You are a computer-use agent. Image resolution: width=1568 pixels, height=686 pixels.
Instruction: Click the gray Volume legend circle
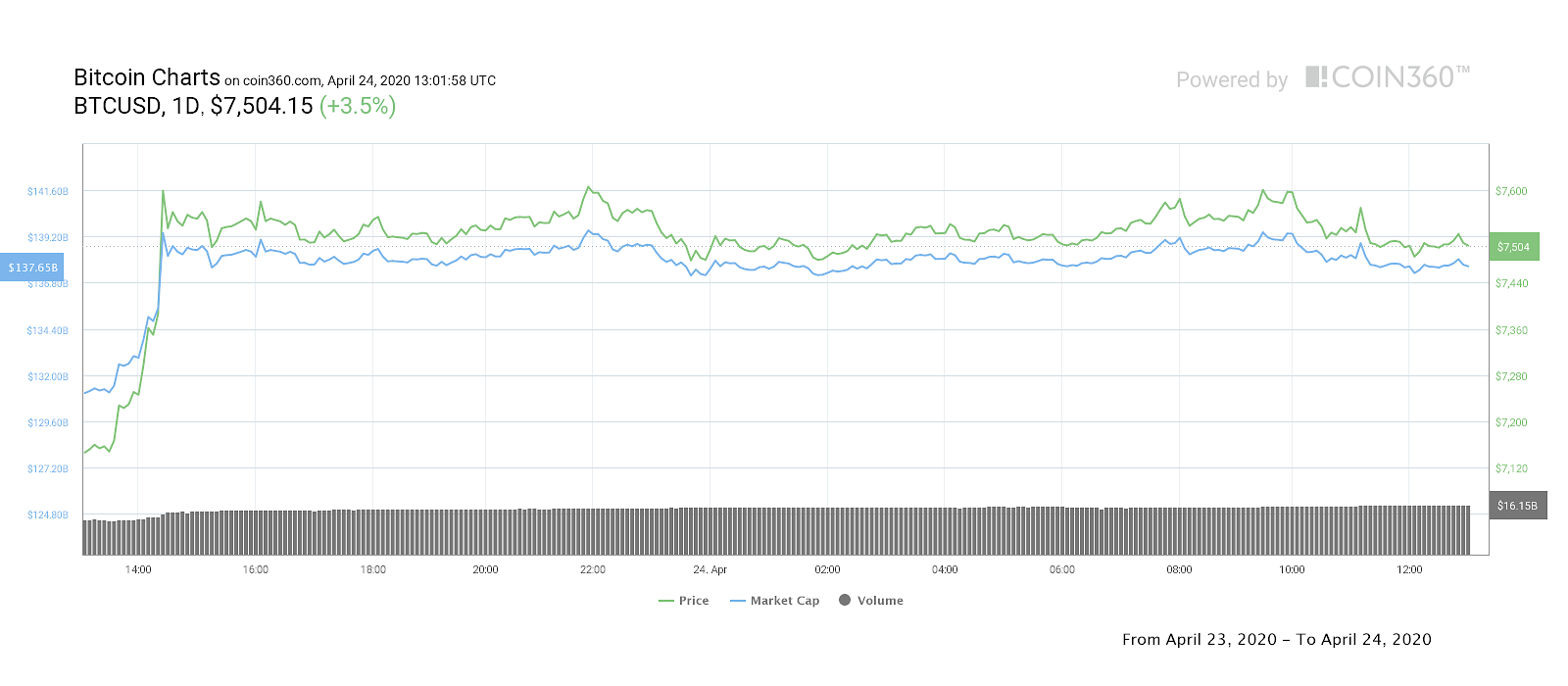[845, 600]
